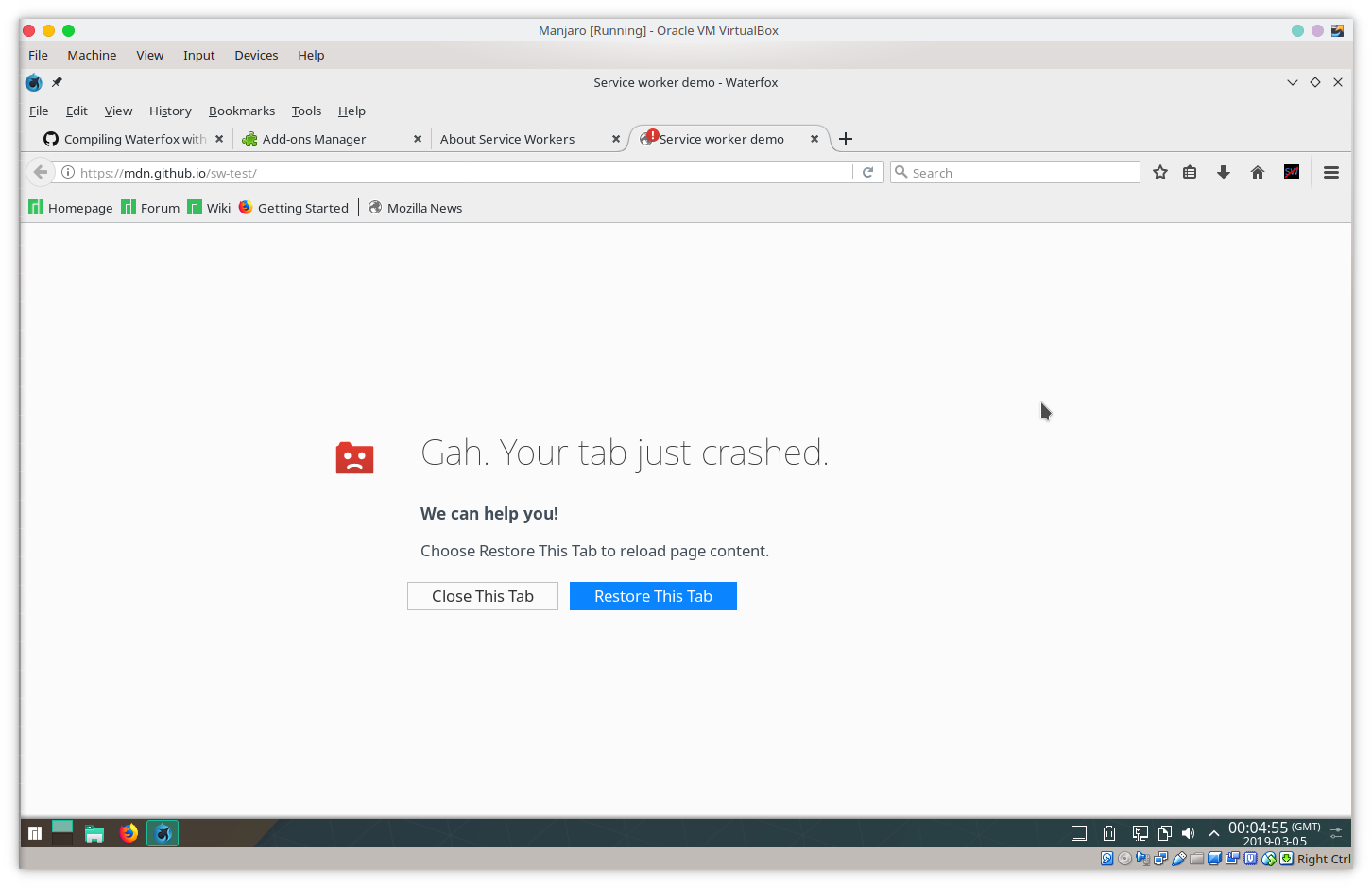Bookmark this page with the star icon
This screenshot has height=888, width=1372.
click(x=1160, y=172)
